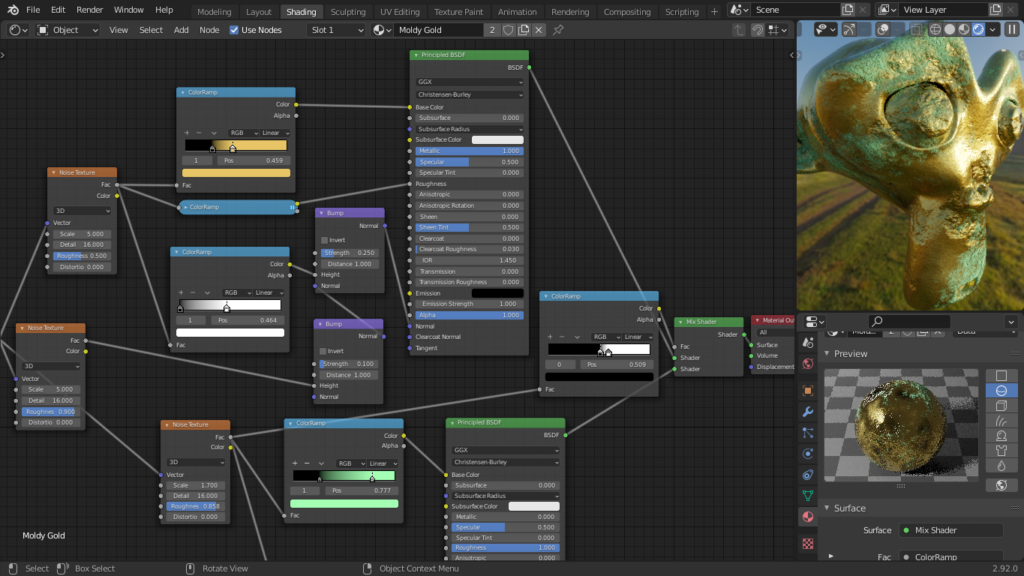The image size is (1024, 576).
Task: Open the Render menu
Action: tap(89, 9)
